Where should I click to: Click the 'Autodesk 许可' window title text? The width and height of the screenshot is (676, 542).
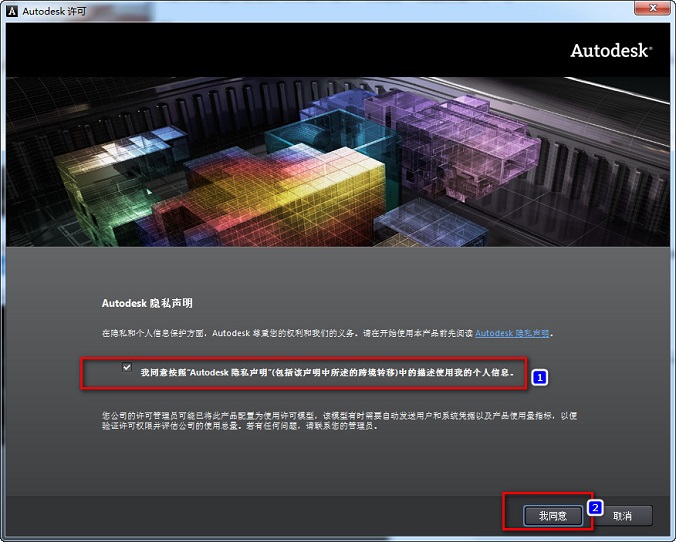coord(54,11)
